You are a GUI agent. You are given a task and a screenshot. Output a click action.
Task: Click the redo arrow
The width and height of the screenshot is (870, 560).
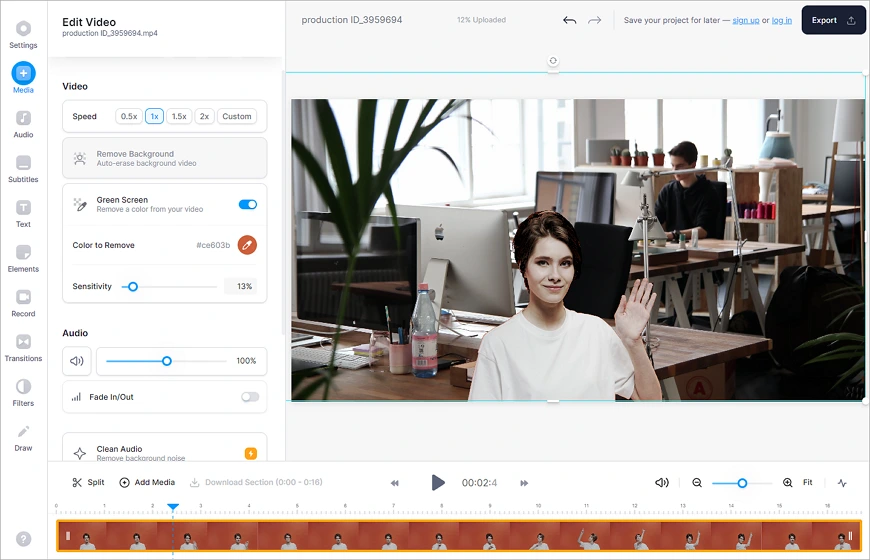(594, 21)
